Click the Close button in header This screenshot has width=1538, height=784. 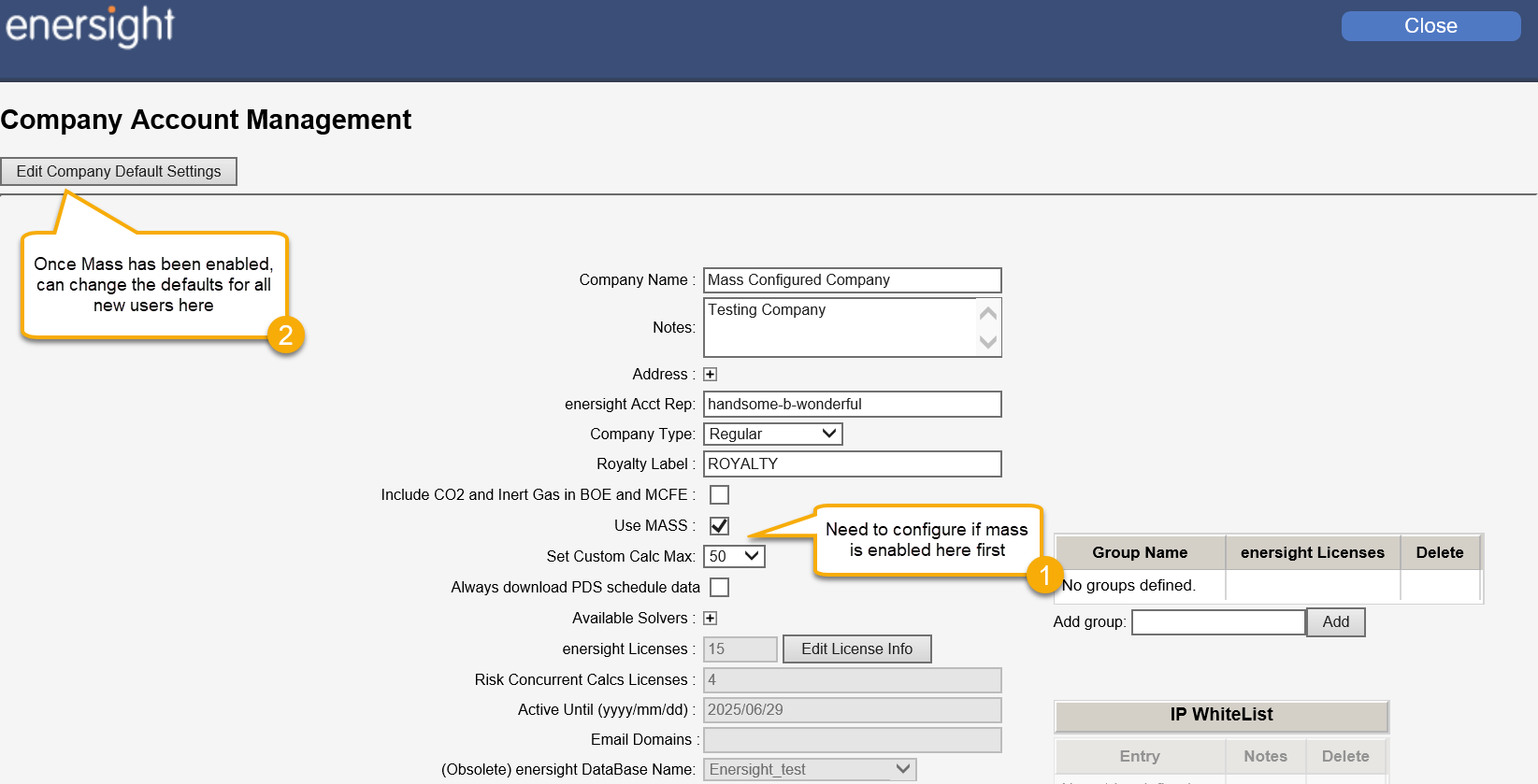pos(1430,26)
